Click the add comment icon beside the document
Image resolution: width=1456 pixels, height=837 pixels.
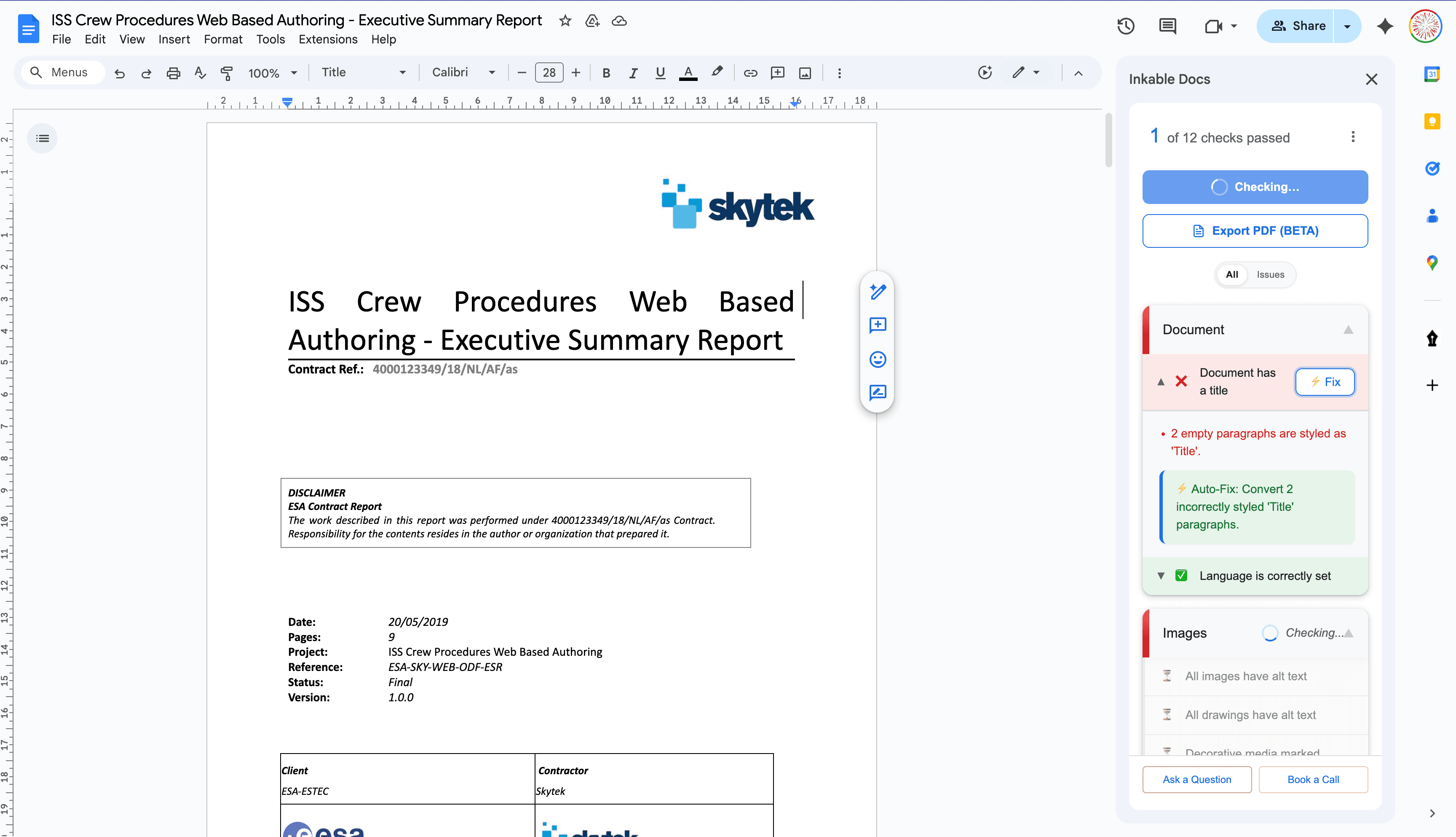(x=878, y=325)
